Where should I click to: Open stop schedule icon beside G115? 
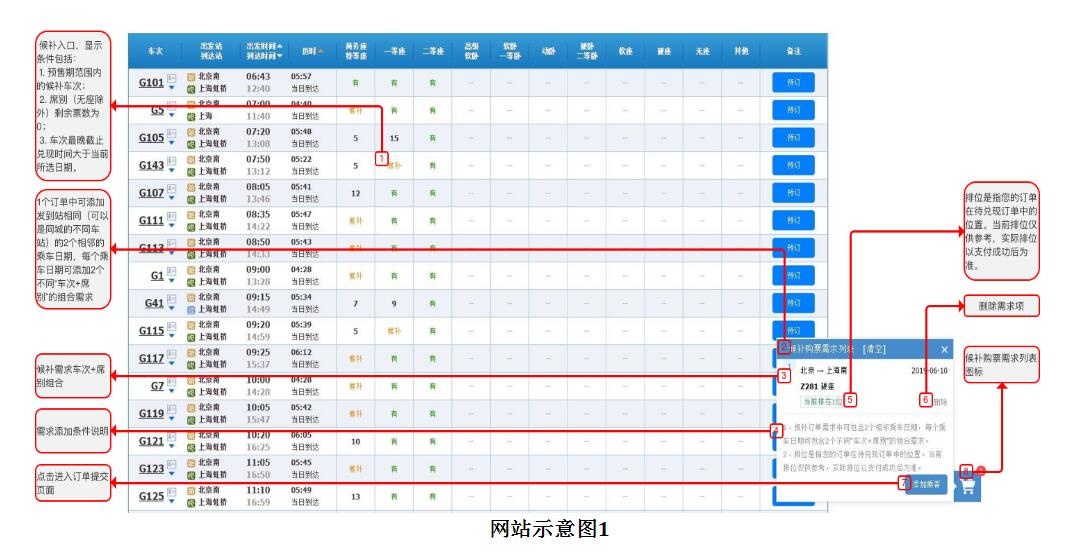(172, 326)
